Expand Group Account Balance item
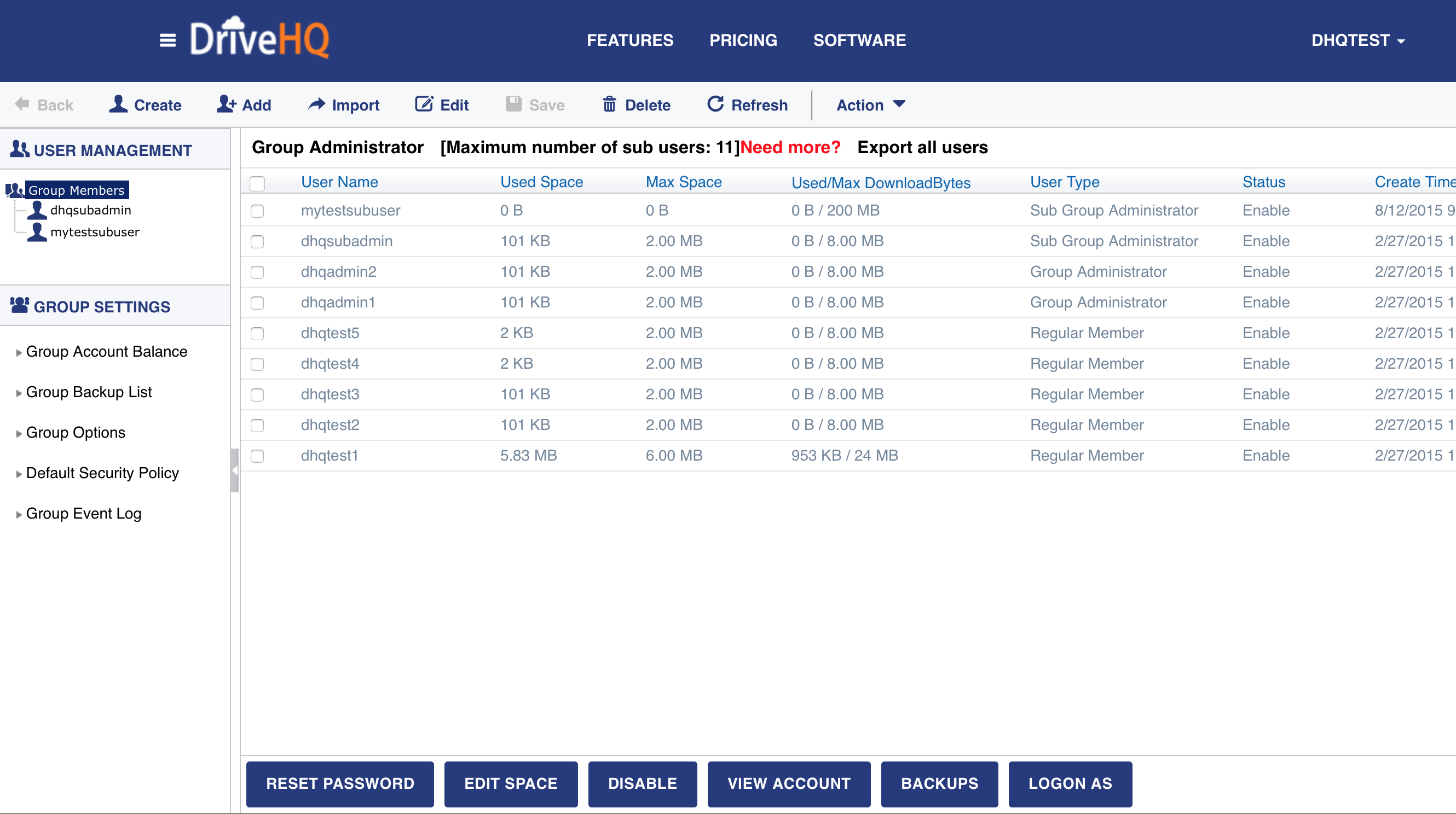 [x=106, y=351]
